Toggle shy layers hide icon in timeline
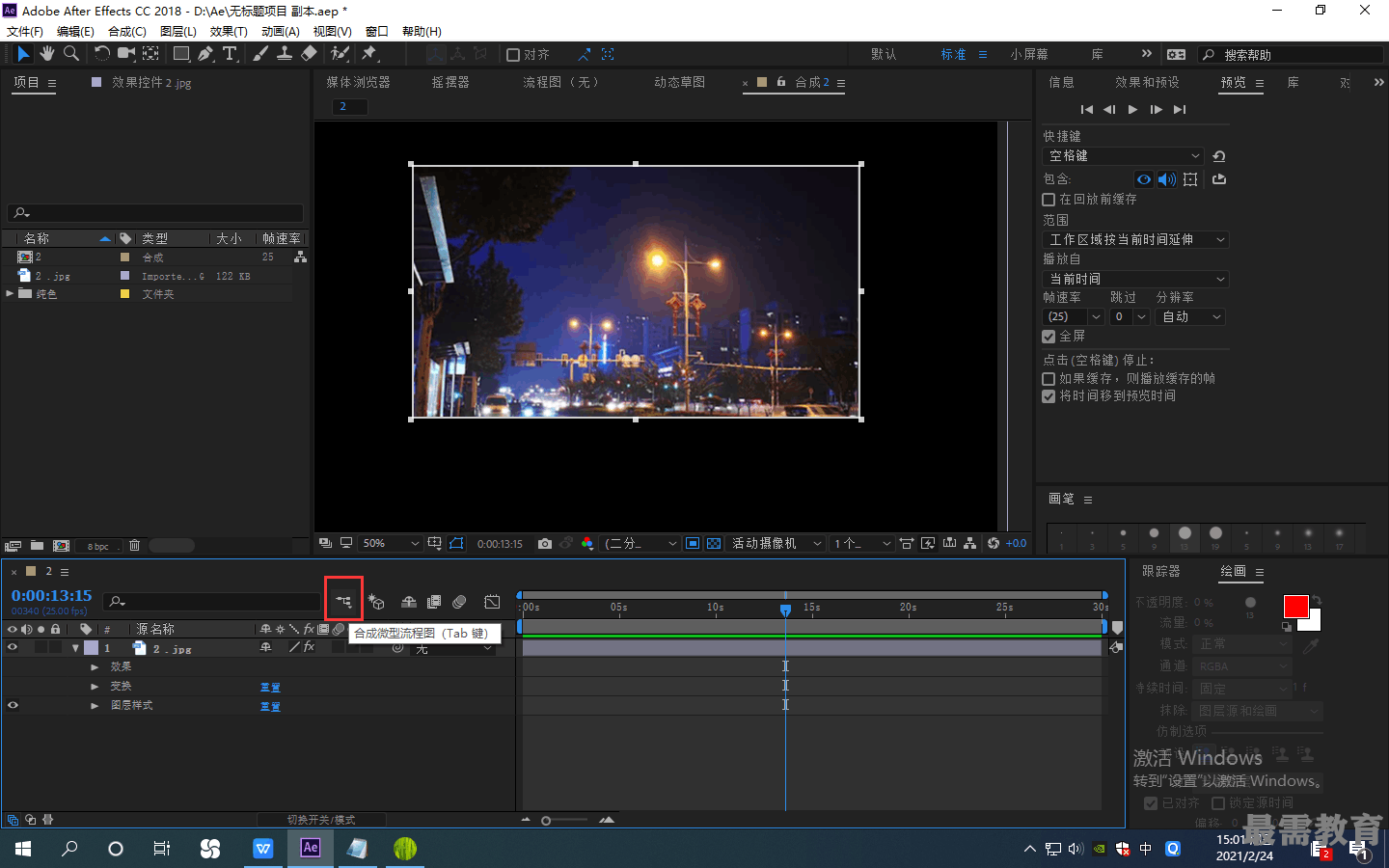The height and width of the screenshot is (868, 1389). 409,602
